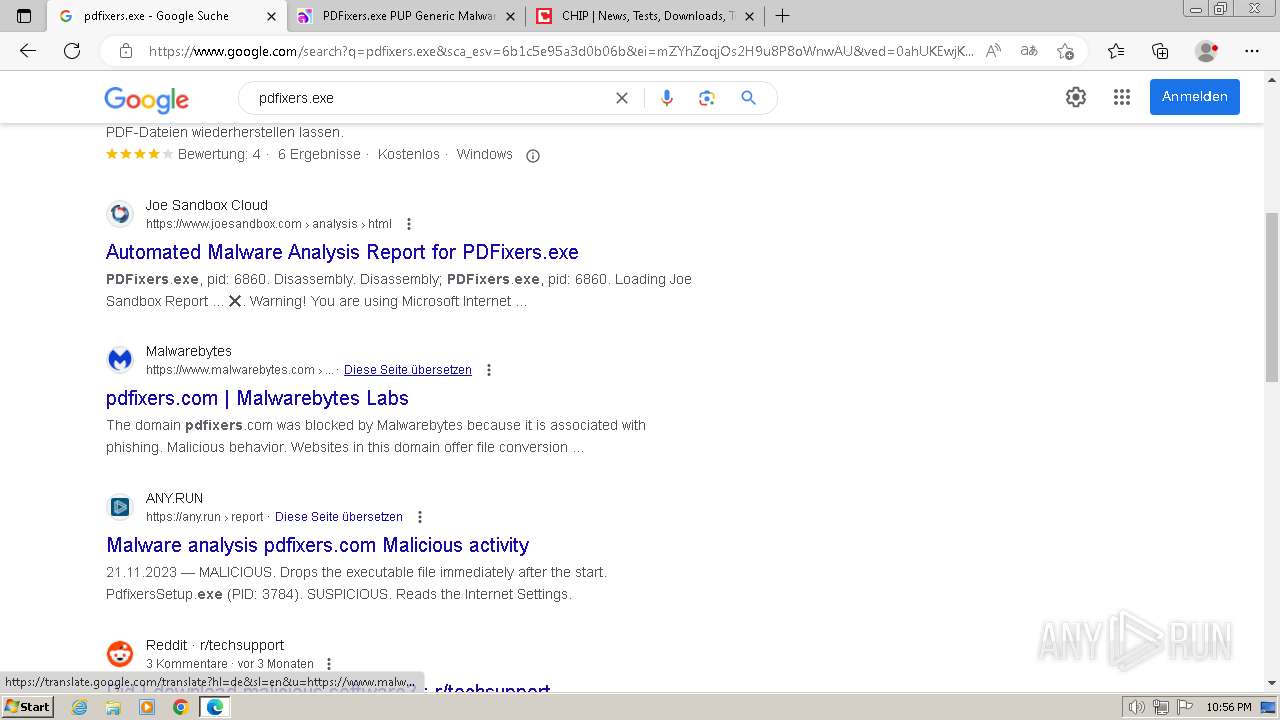Open Google apps grid
This screenshot has width=1280, height=720.
coord(1122,97)
